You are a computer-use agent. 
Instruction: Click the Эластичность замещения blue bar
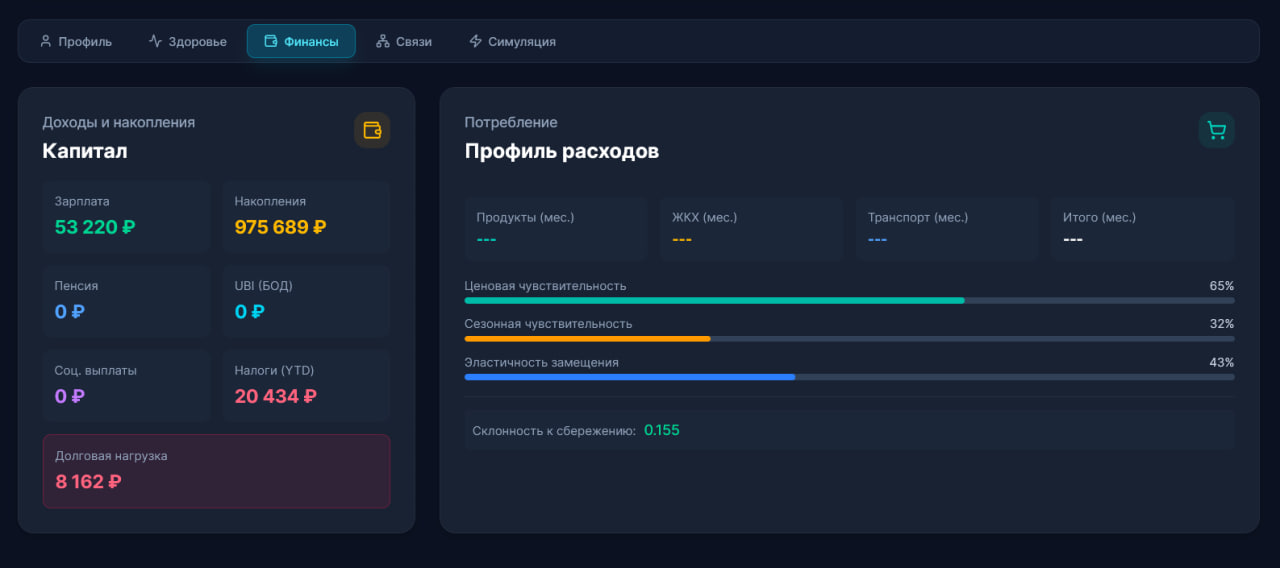coord(630,377)
